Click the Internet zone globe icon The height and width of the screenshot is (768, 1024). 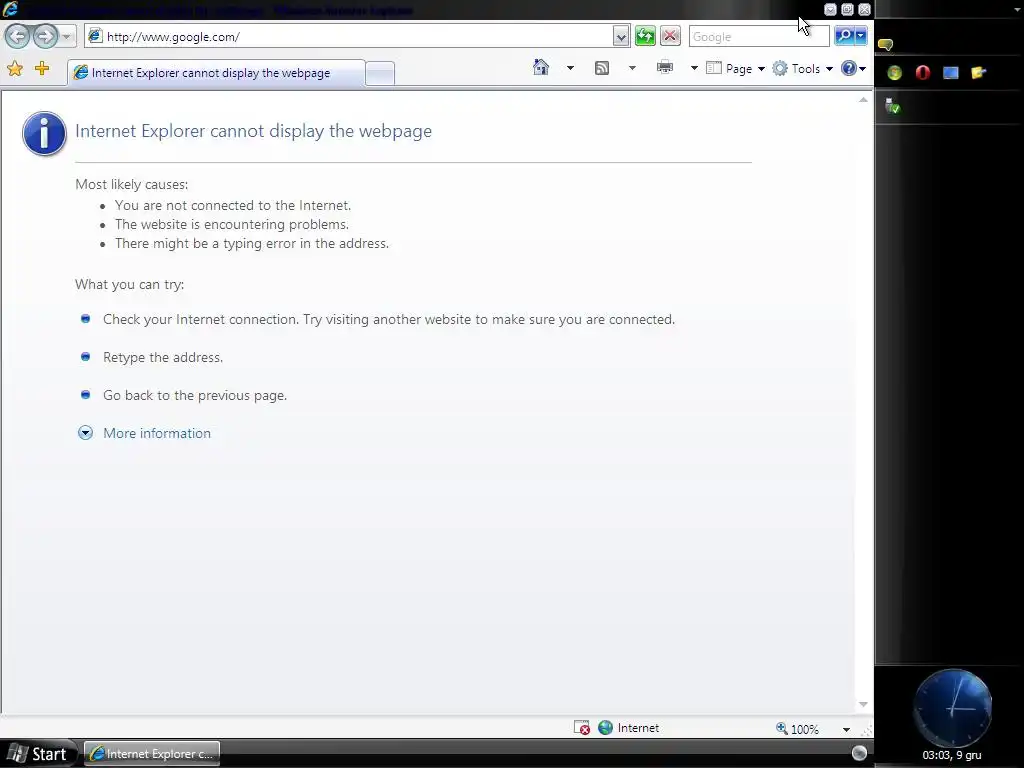tap(606, 728)
